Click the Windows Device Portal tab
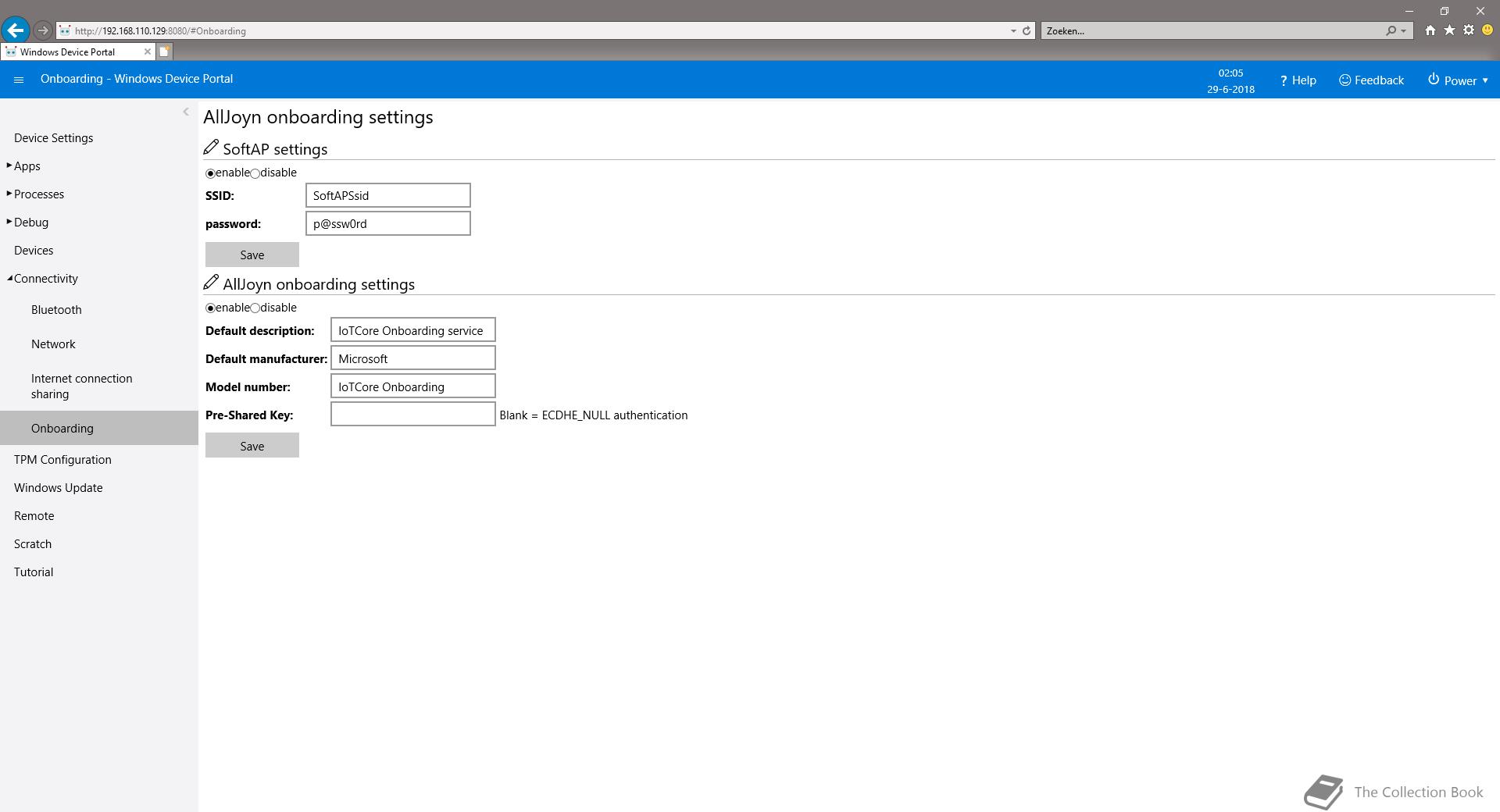Viewport: 1500px width, 812px height. click(x=77, y=52)
